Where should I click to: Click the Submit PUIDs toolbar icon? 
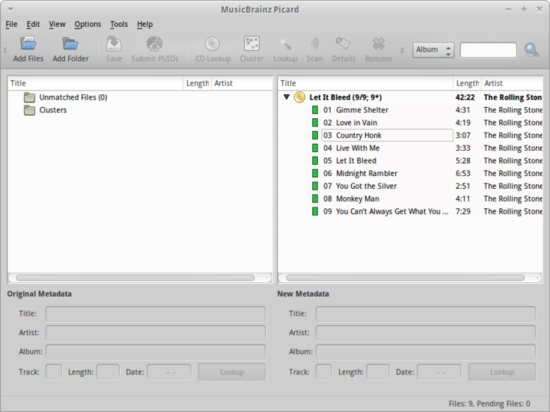pos(155,44)
